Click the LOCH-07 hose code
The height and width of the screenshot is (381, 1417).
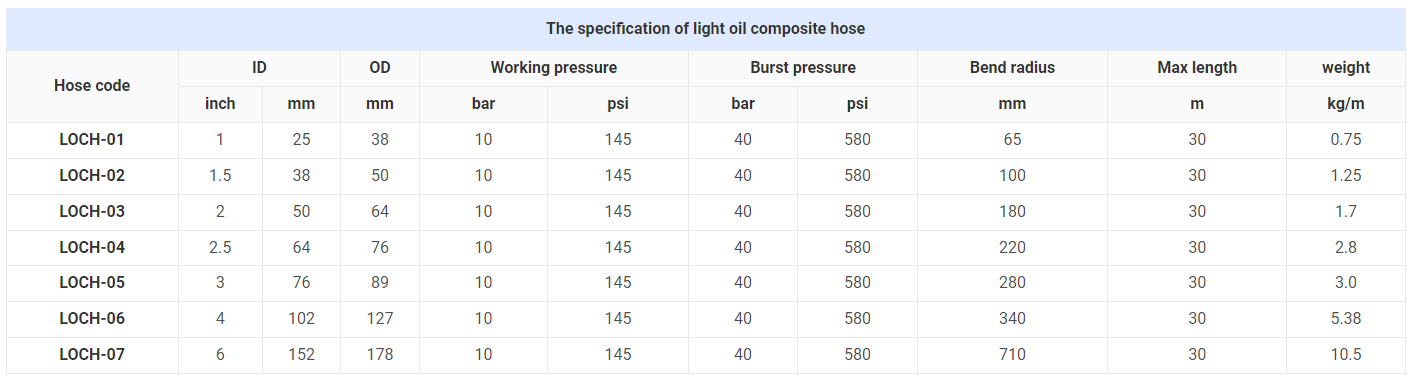[x=92, y=354]
